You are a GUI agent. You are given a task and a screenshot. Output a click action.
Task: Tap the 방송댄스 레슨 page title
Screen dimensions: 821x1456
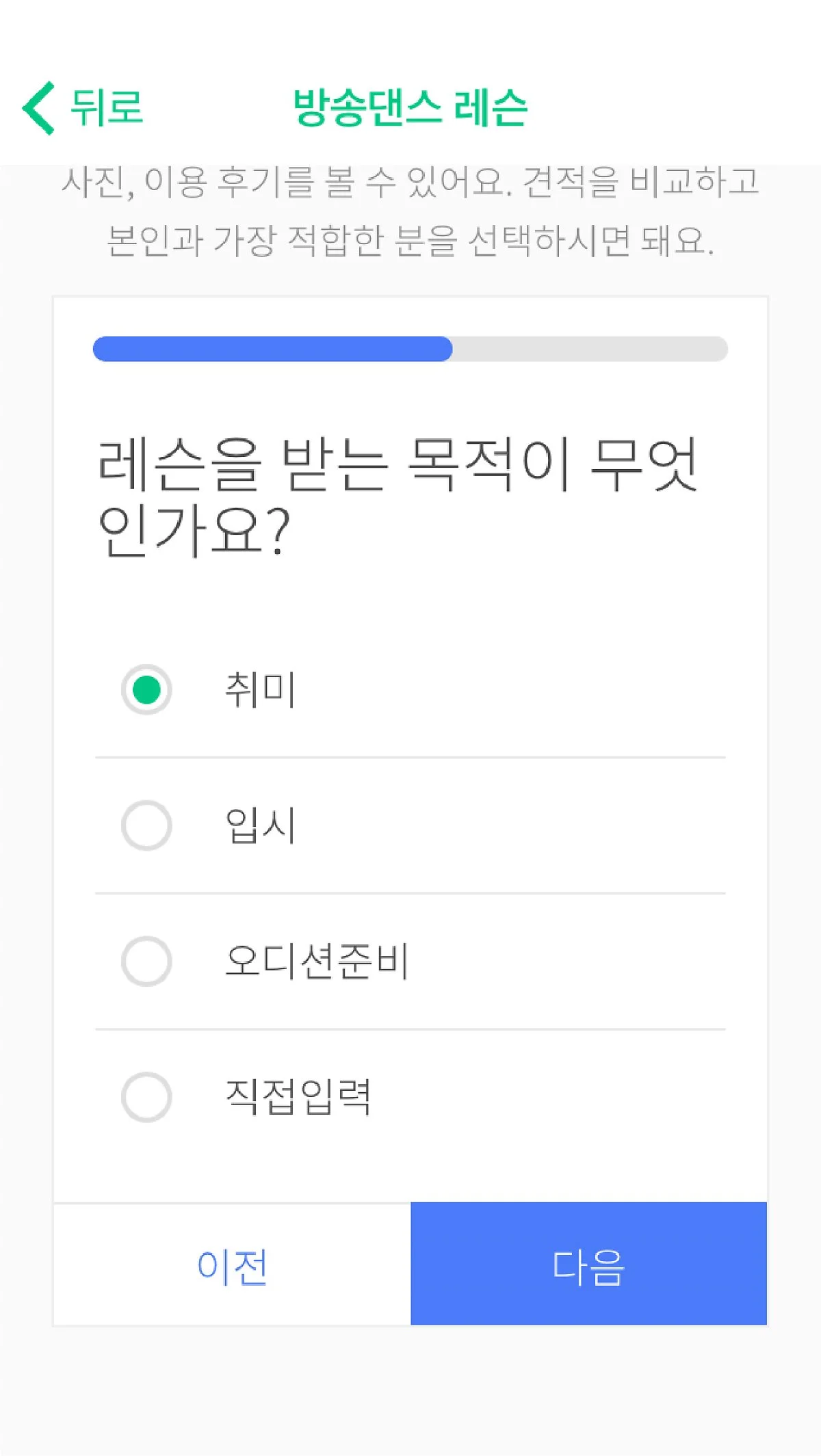coord(410,108)
